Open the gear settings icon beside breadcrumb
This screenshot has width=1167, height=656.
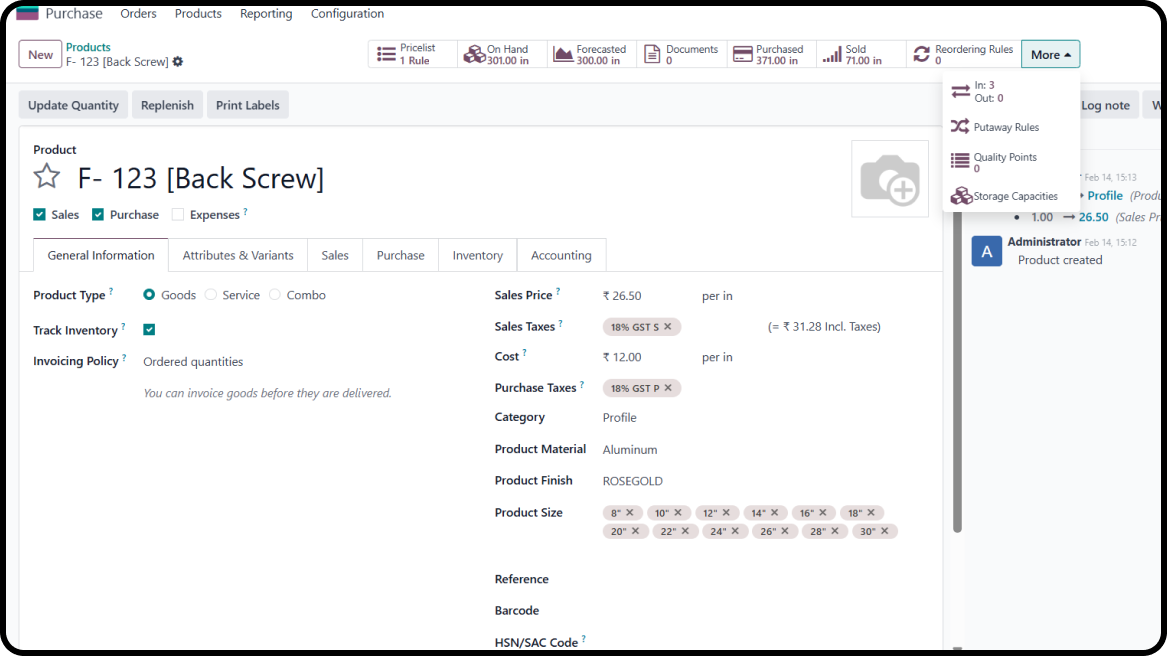tap(178, 62)
